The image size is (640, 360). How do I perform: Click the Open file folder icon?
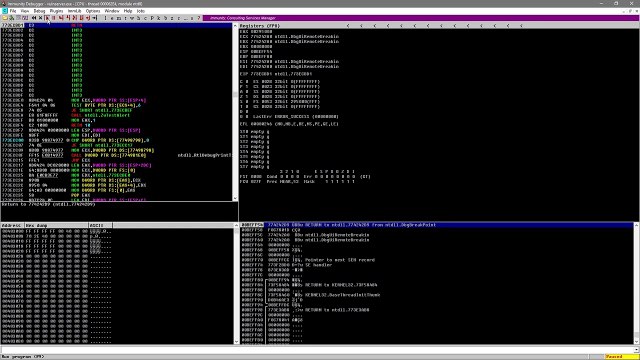pos(5,18)
